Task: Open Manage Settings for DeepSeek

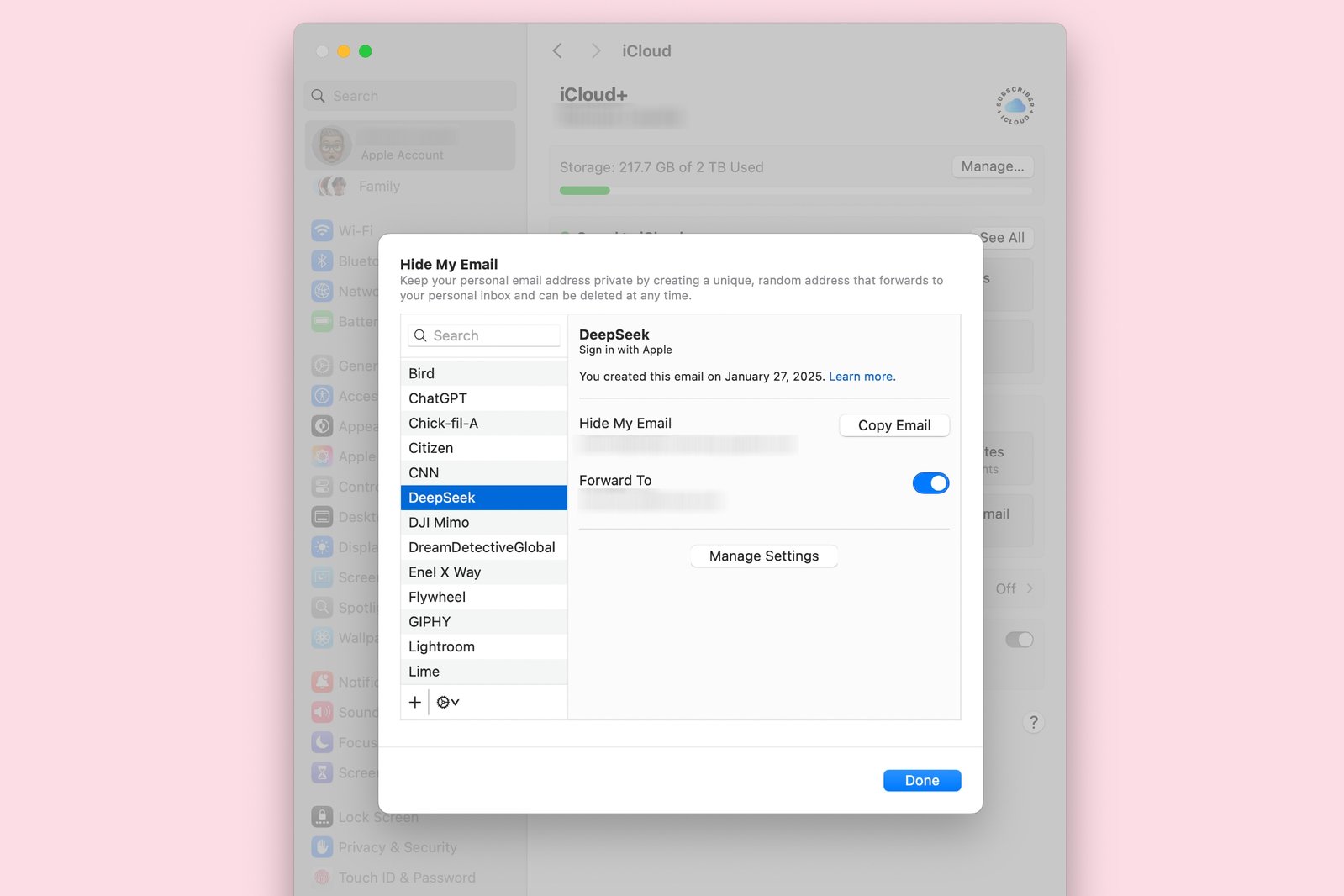Action: click(763, 556)
